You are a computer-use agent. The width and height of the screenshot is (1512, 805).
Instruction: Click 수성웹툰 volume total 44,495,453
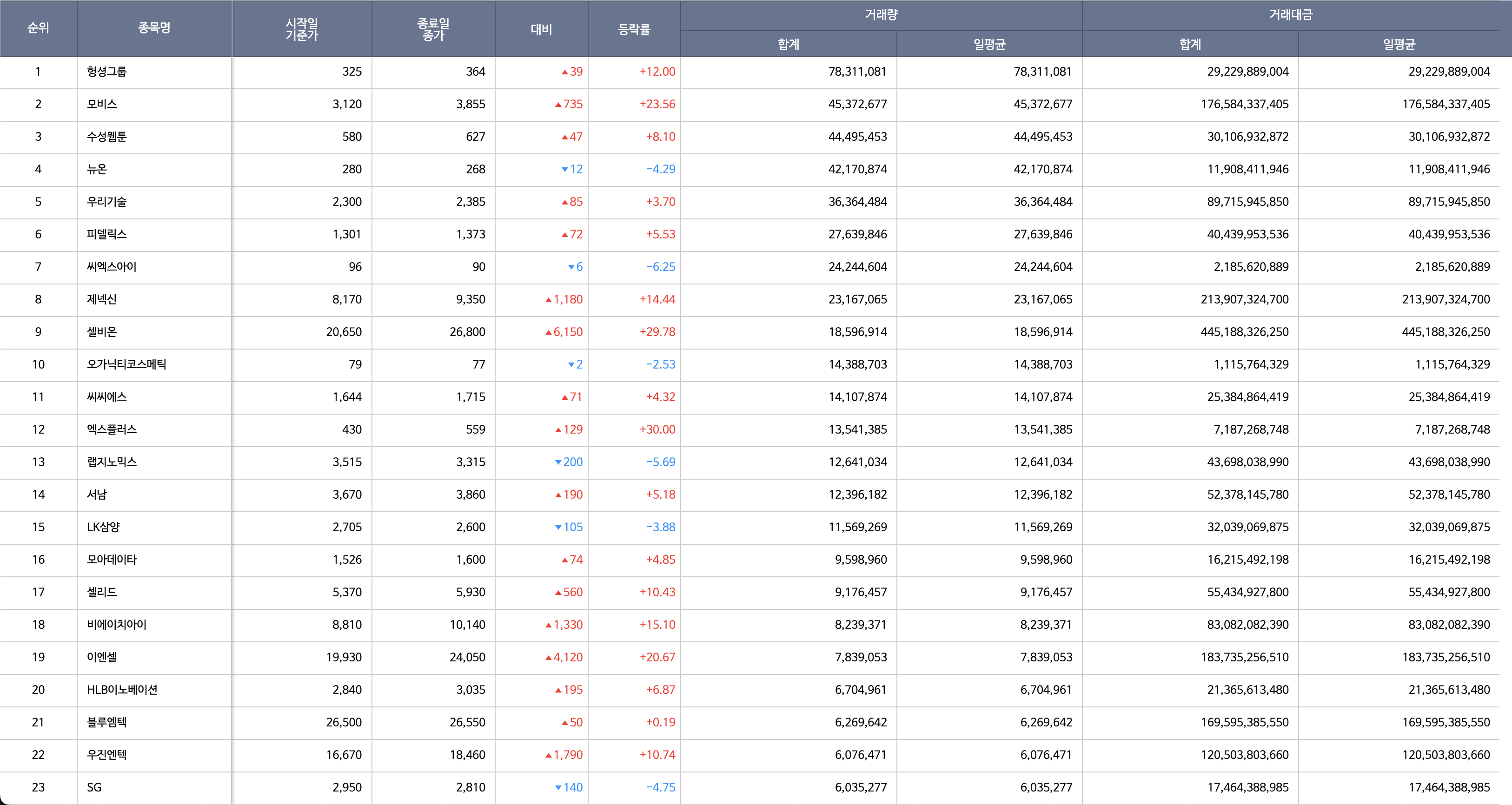pyautogui.click(x=857, y=137)
